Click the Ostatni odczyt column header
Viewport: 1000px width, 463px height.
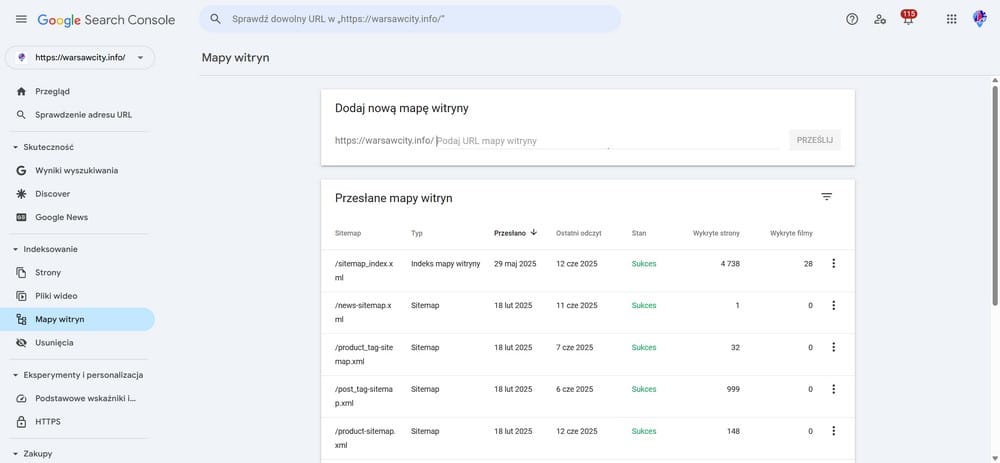coord(578,233)
